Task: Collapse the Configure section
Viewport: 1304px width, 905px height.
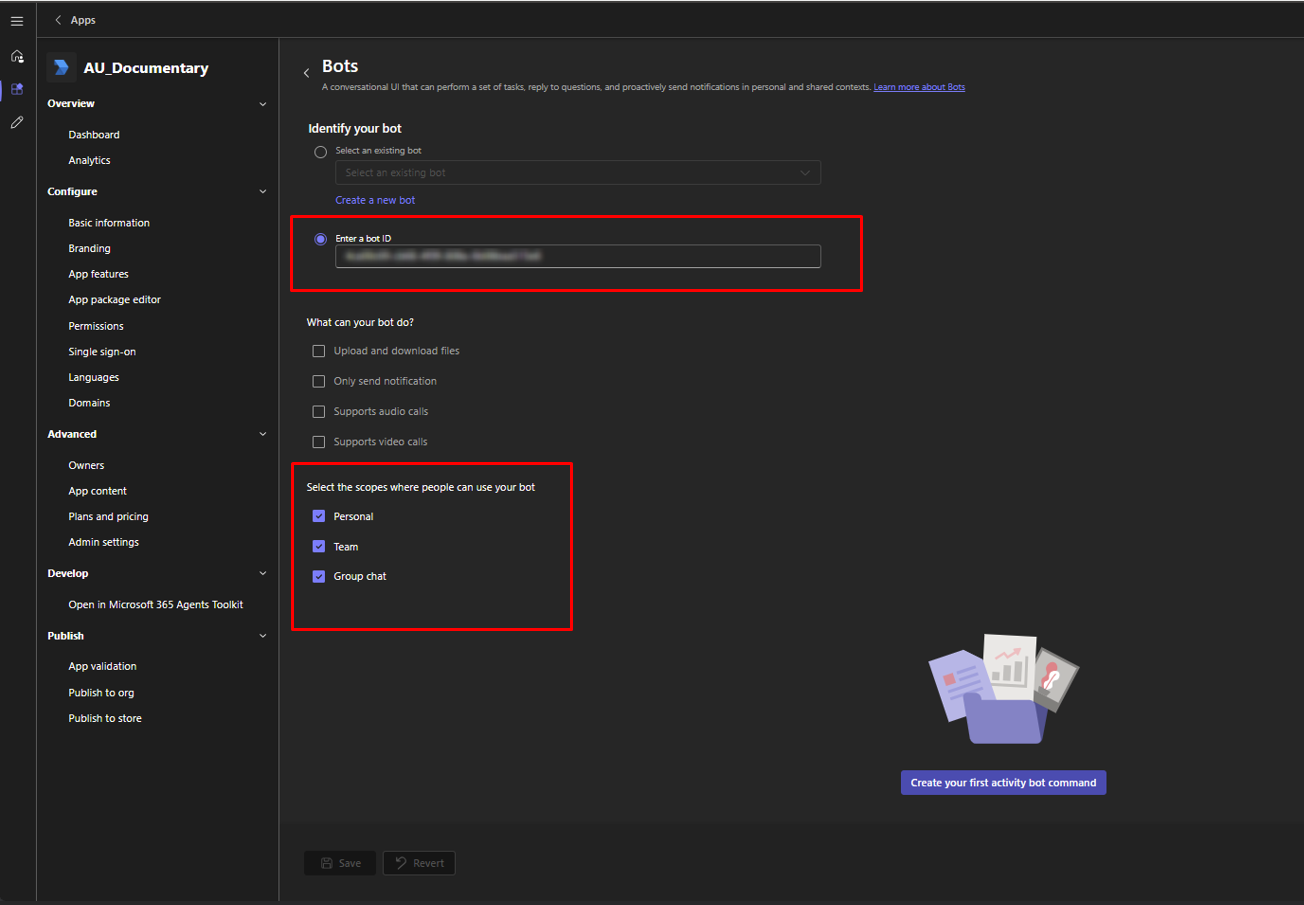Action: (x=263, y=192)
